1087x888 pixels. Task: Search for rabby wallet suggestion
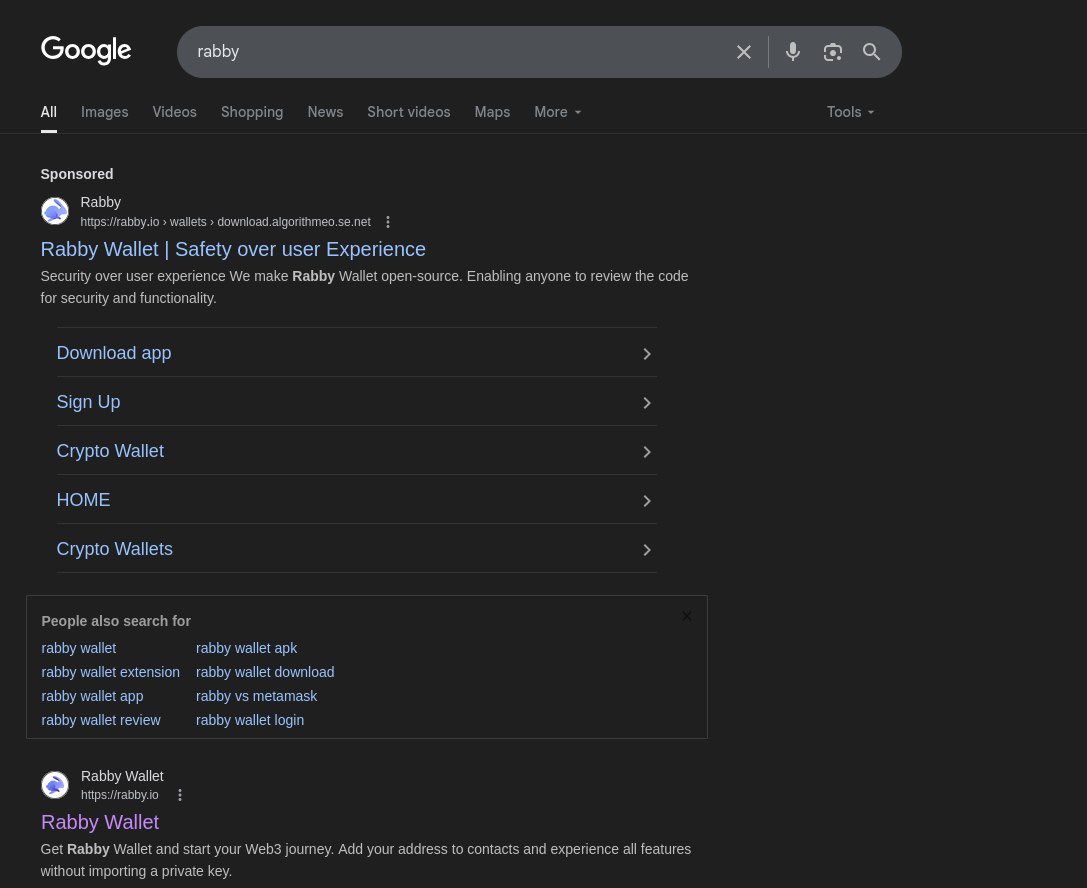(78, 648)
